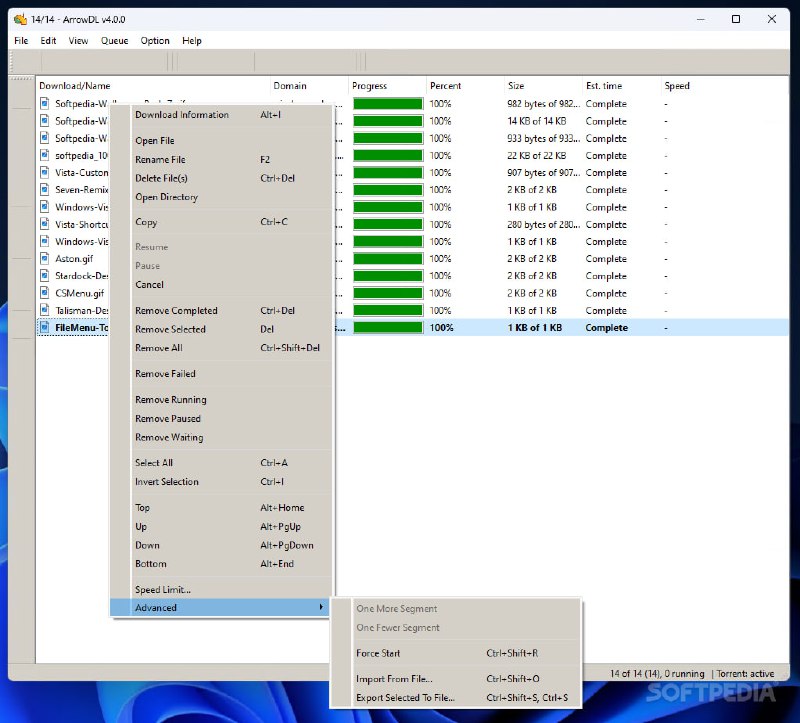Choose Export Selected To File option
Image resolution: width=800 pixels, height=723 pixels.
[x=405, y=698]
